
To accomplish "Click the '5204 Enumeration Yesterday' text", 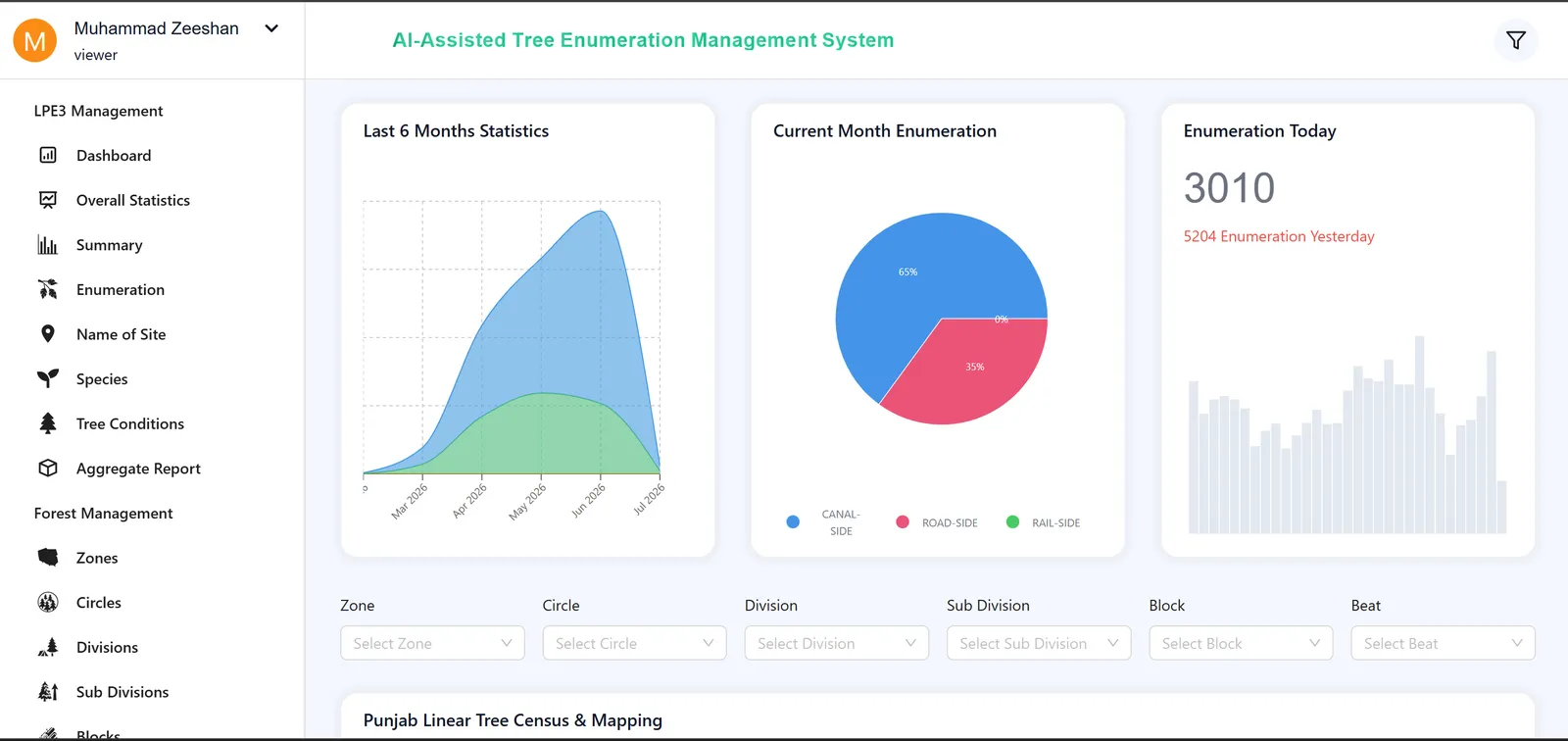I will point(1279,236).
